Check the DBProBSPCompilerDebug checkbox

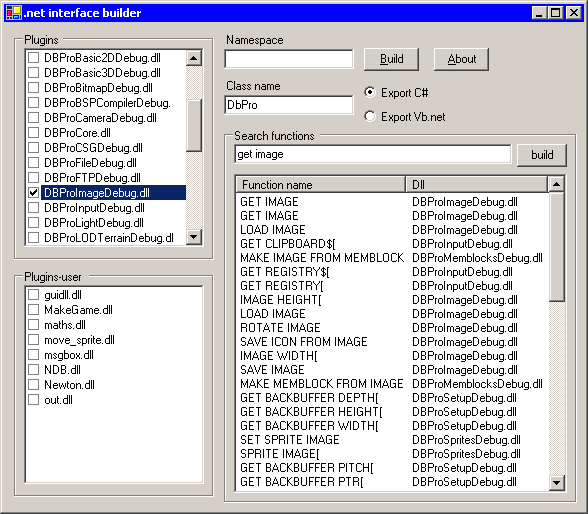33,102
